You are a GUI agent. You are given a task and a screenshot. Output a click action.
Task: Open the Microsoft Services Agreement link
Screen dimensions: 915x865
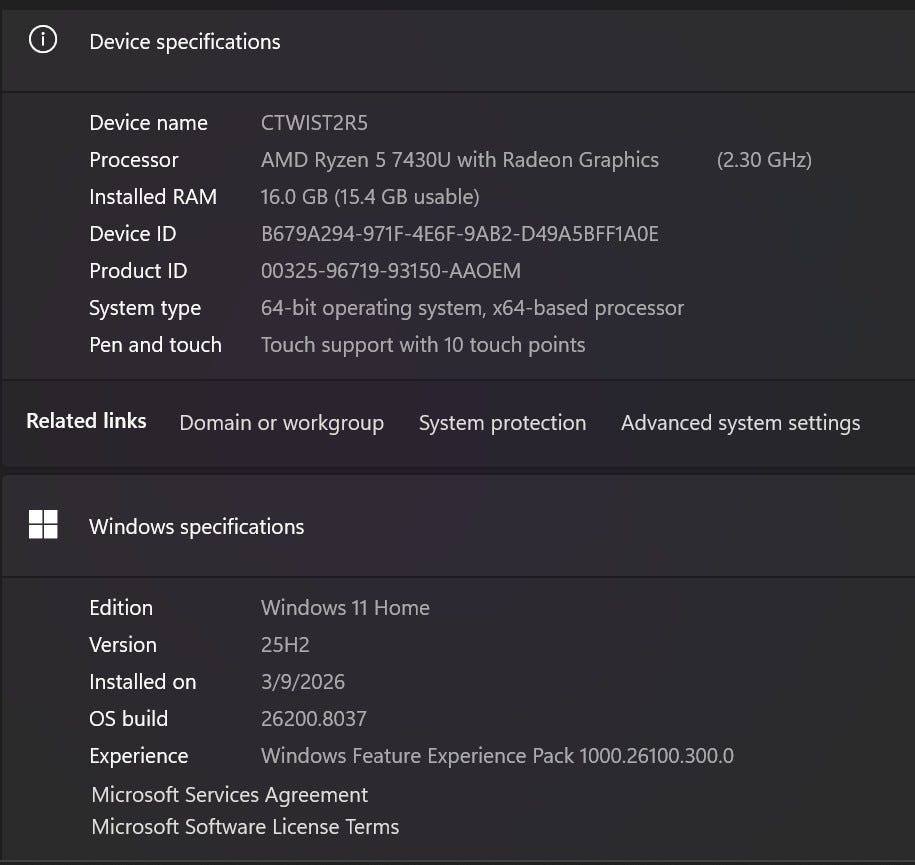click(229, 795)
